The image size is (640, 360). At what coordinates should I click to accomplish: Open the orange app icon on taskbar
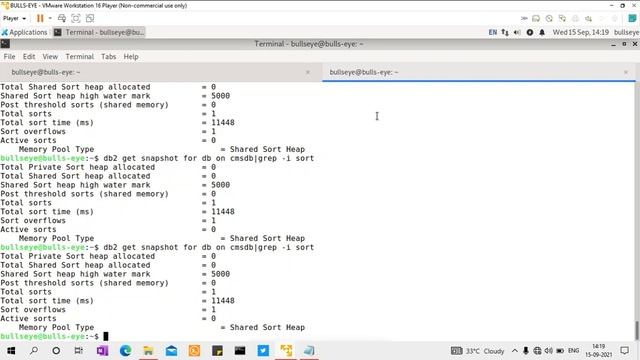(x=194, y=351)
